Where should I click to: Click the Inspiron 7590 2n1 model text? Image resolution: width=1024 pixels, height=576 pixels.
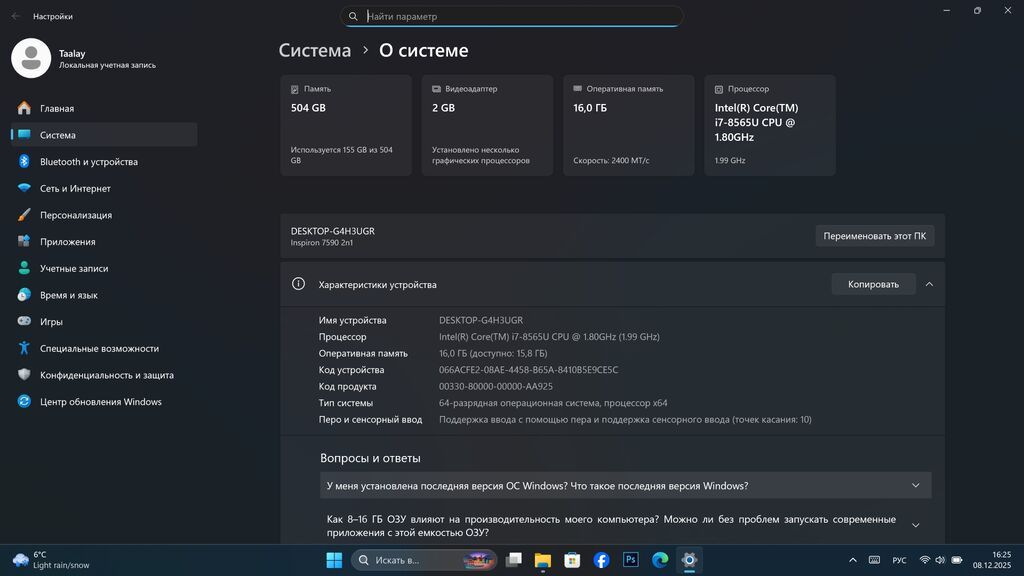point(322,243)
